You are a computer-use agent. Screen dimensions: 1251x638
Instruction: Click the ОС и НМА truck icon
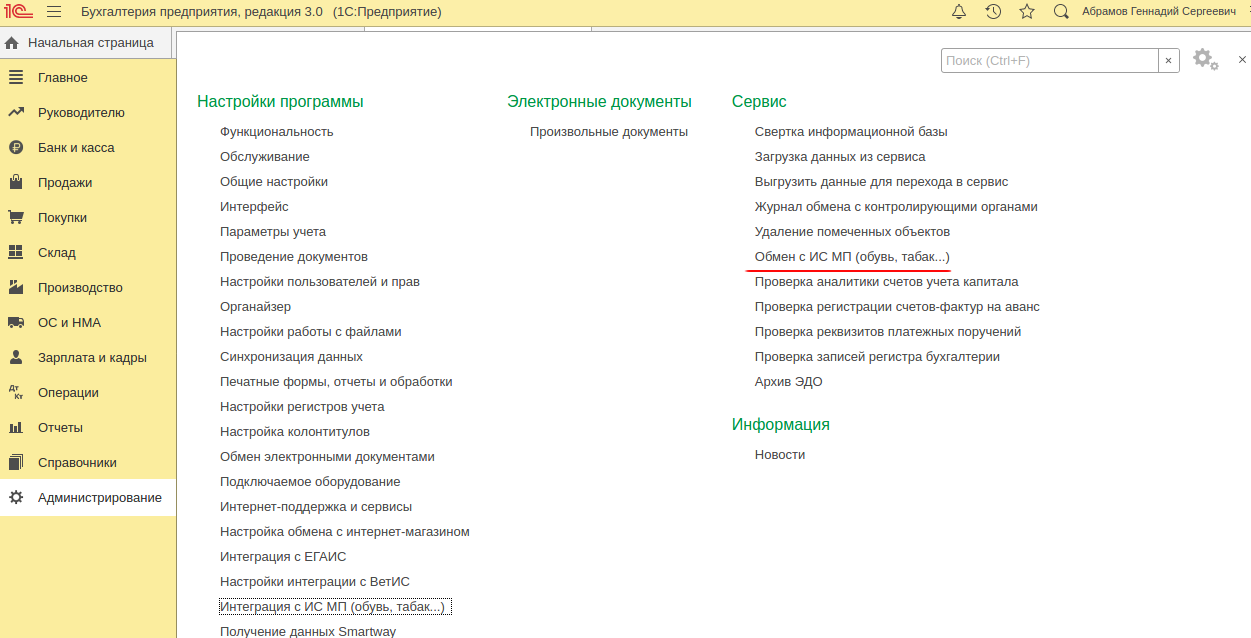16,322
